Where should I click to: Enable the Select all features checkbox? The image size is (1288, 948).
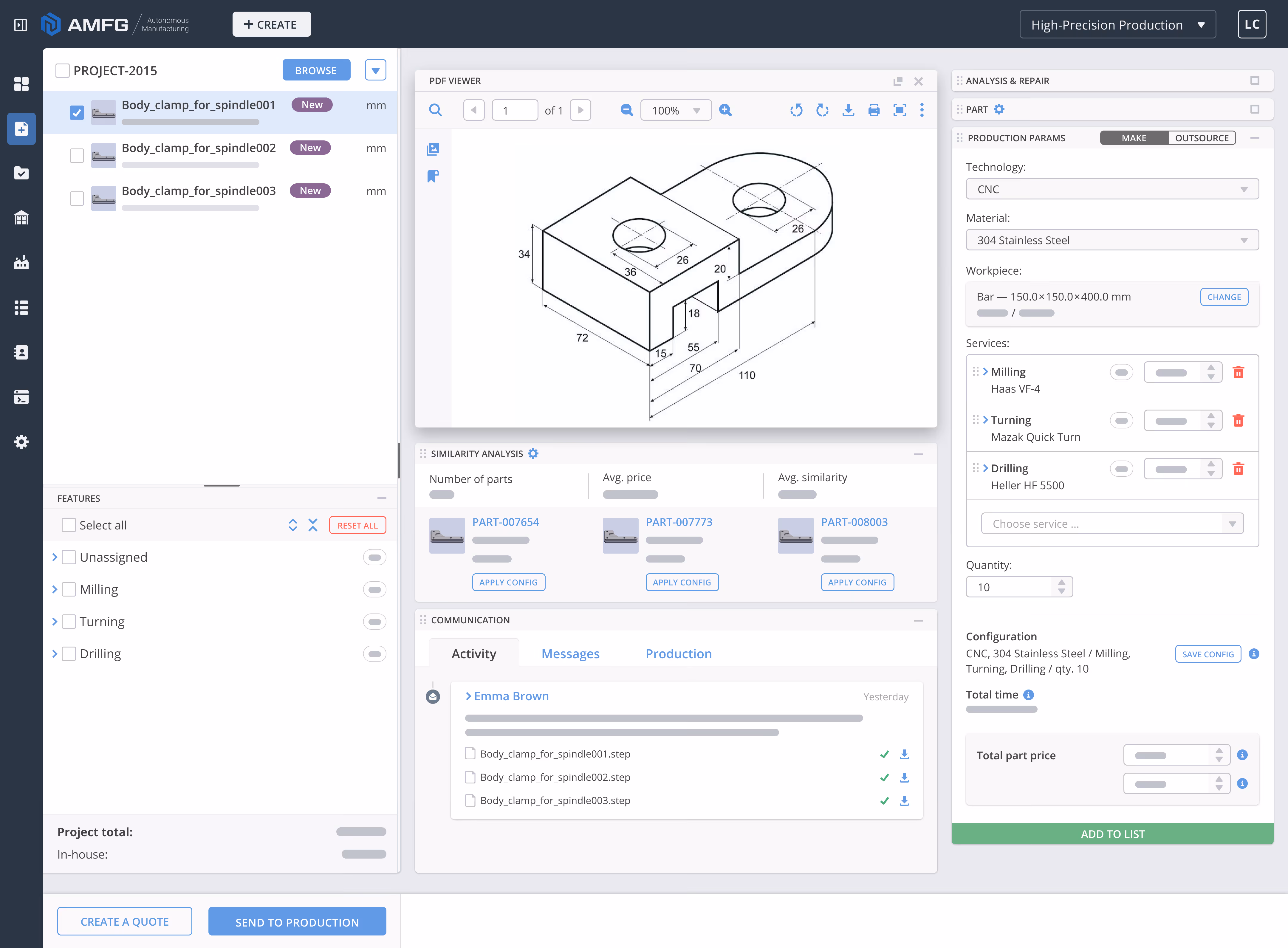click(x=69, y=525)
